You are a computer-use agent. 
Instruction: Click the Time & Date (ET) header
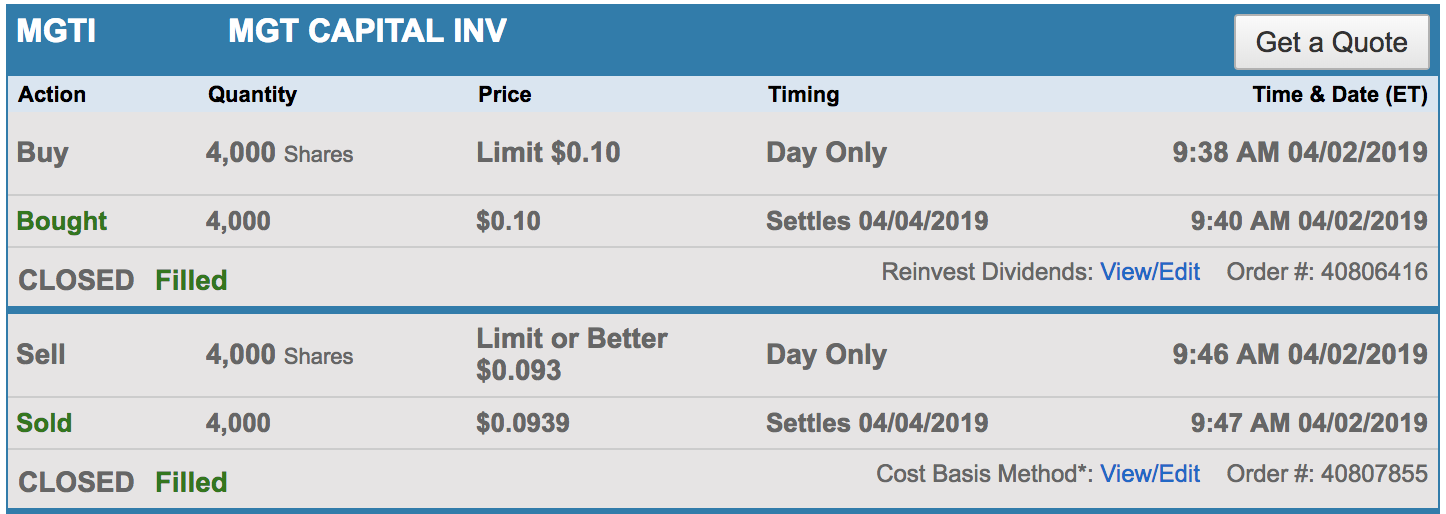[1339, 95]
